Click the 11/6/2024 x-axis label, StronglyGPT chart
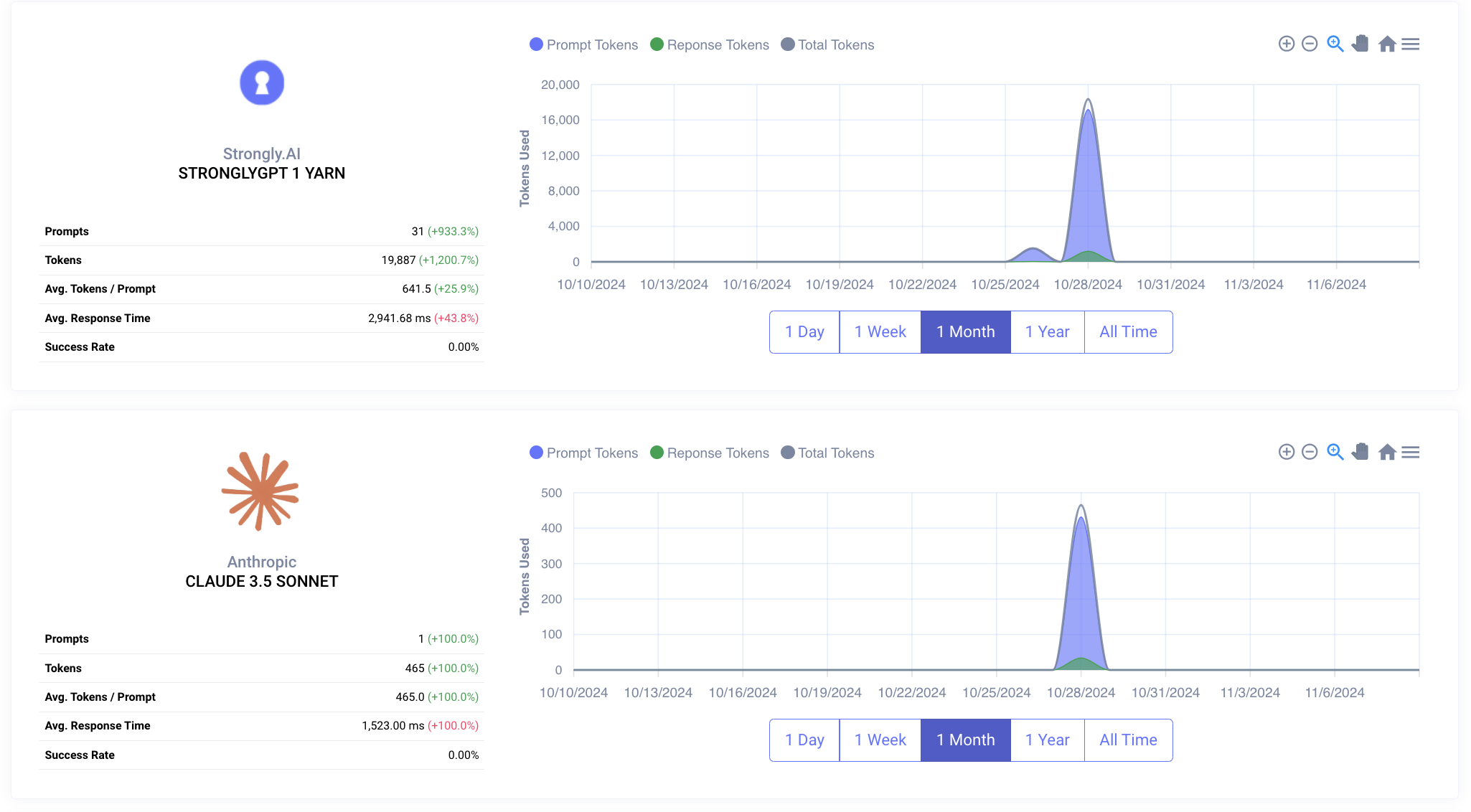The height and width of the screenshot is (812, 1471). click(x=1336, y=285)
